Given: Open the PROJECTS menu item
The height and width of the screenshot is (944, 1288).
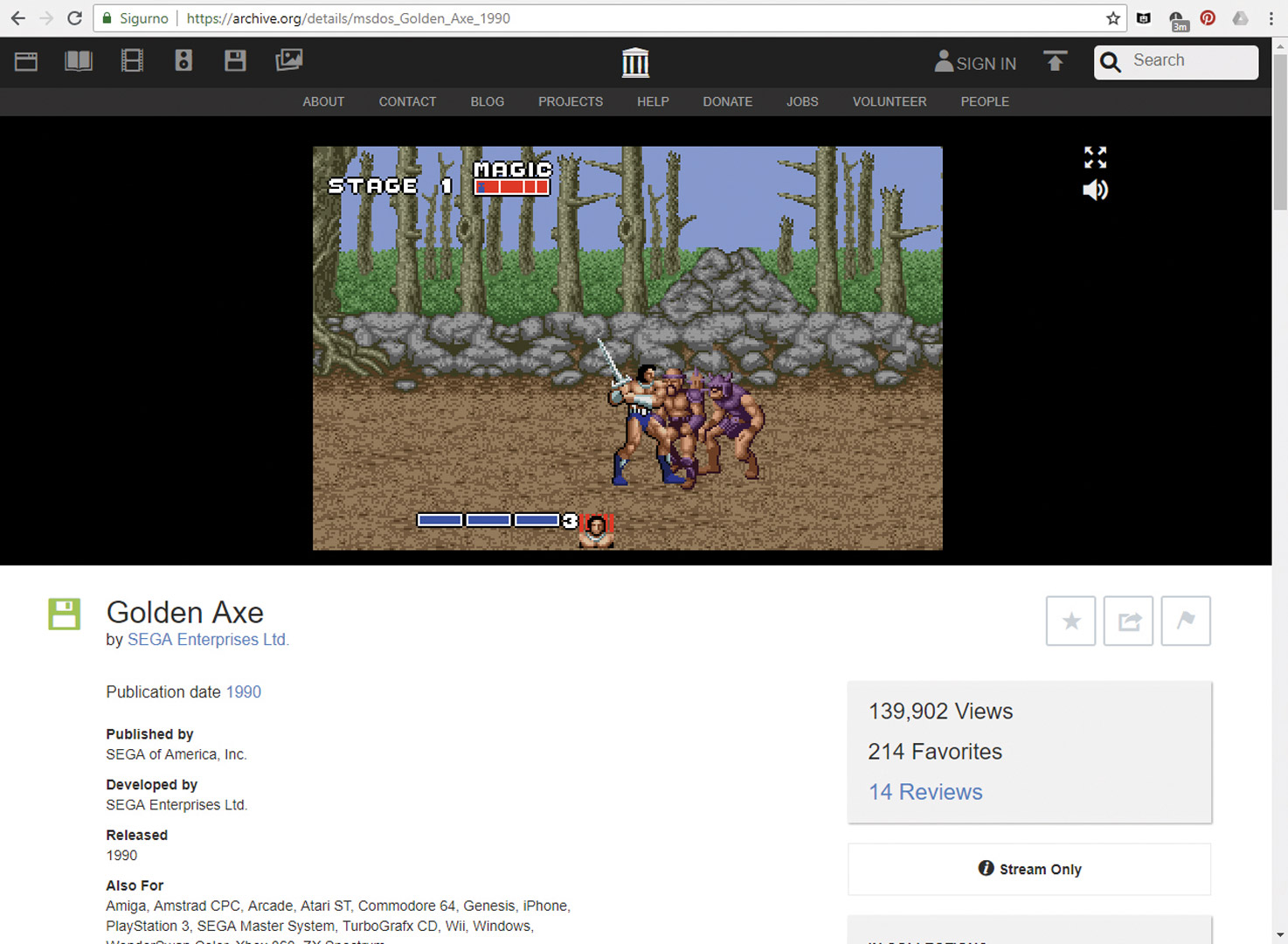Looking at the screenshot, I should pyautogui.click(x=571, y=101).
